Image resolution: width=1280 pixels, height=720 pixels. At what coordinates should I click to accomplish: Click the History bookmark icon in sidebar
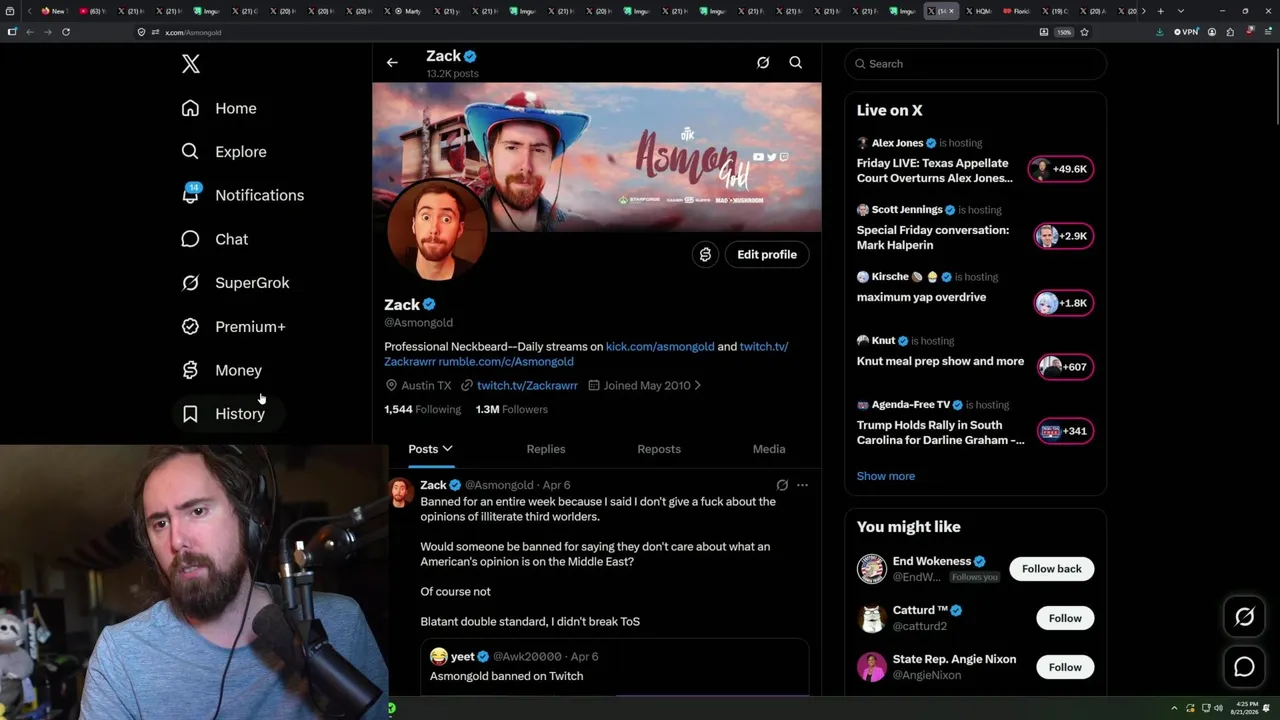point(190,414)
